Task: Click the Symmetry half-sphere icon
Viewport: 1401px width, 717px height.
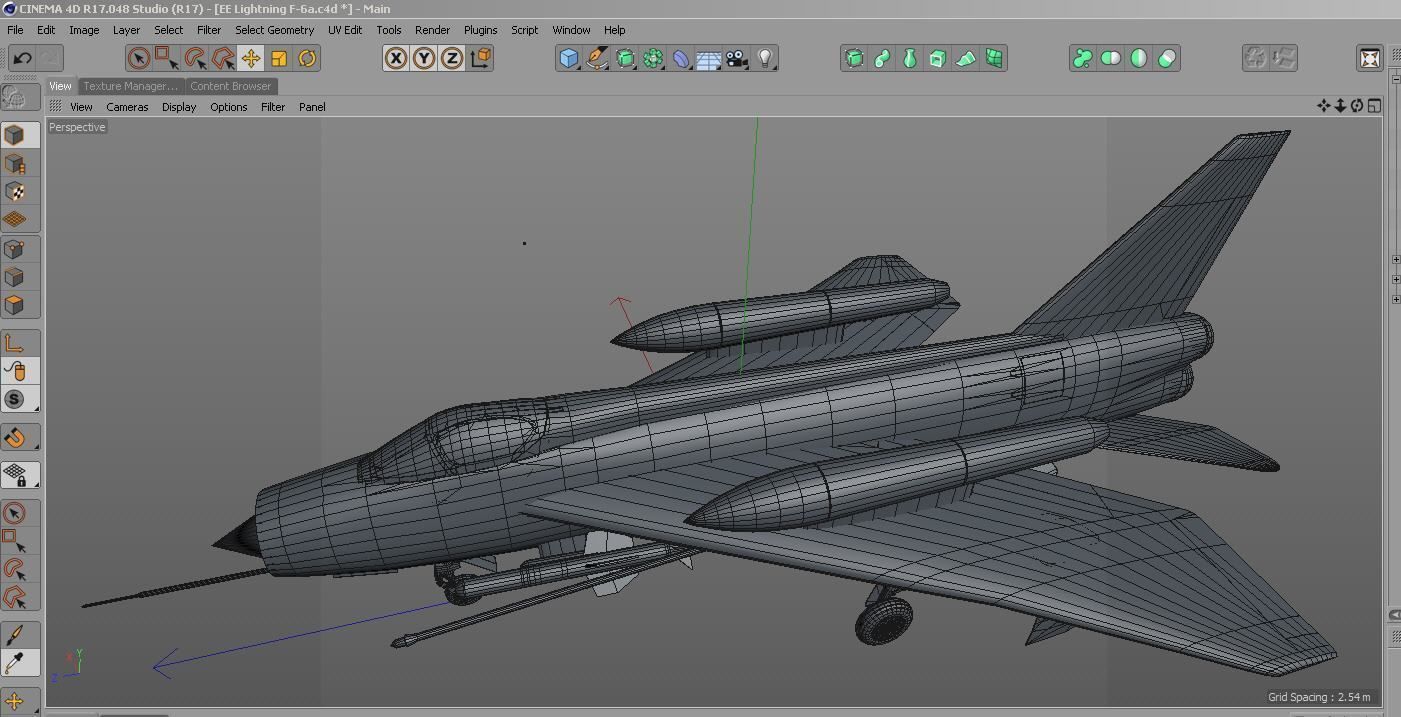Action: point(1139,58)
